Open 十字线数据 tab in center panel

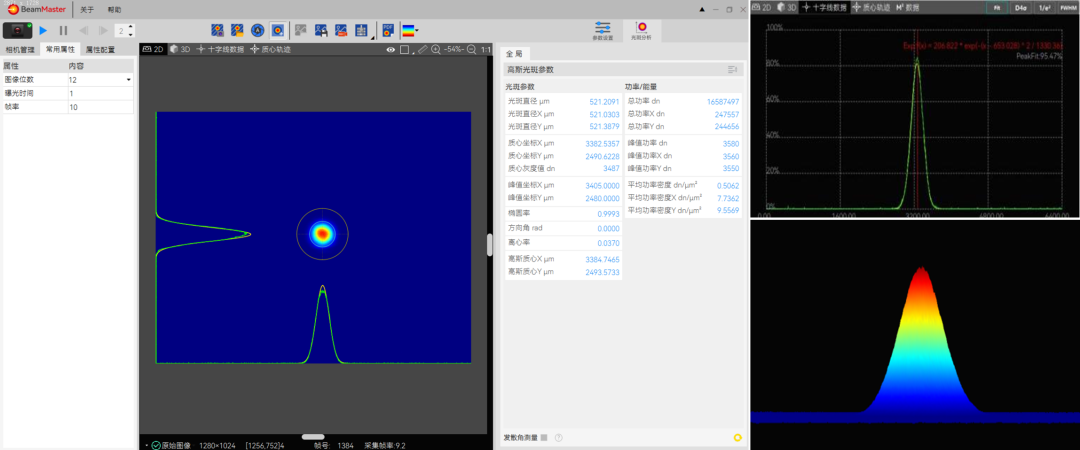[x=220, y=50]
